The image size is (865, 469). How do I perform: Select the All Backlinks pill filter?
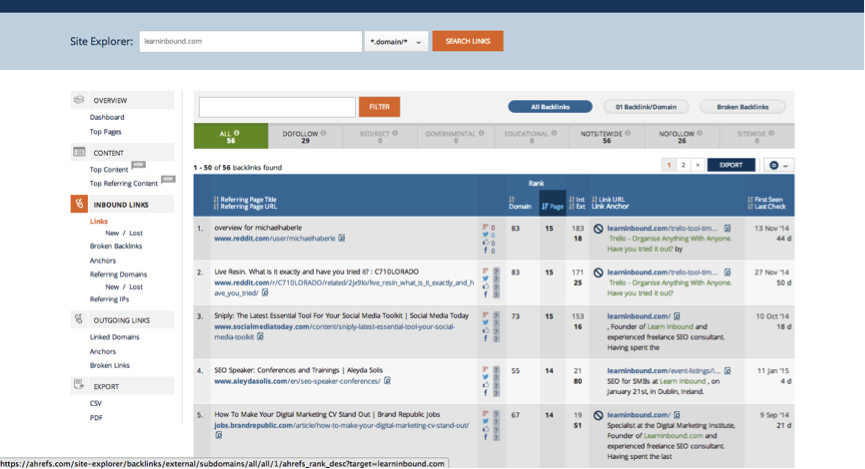[550, 106]
